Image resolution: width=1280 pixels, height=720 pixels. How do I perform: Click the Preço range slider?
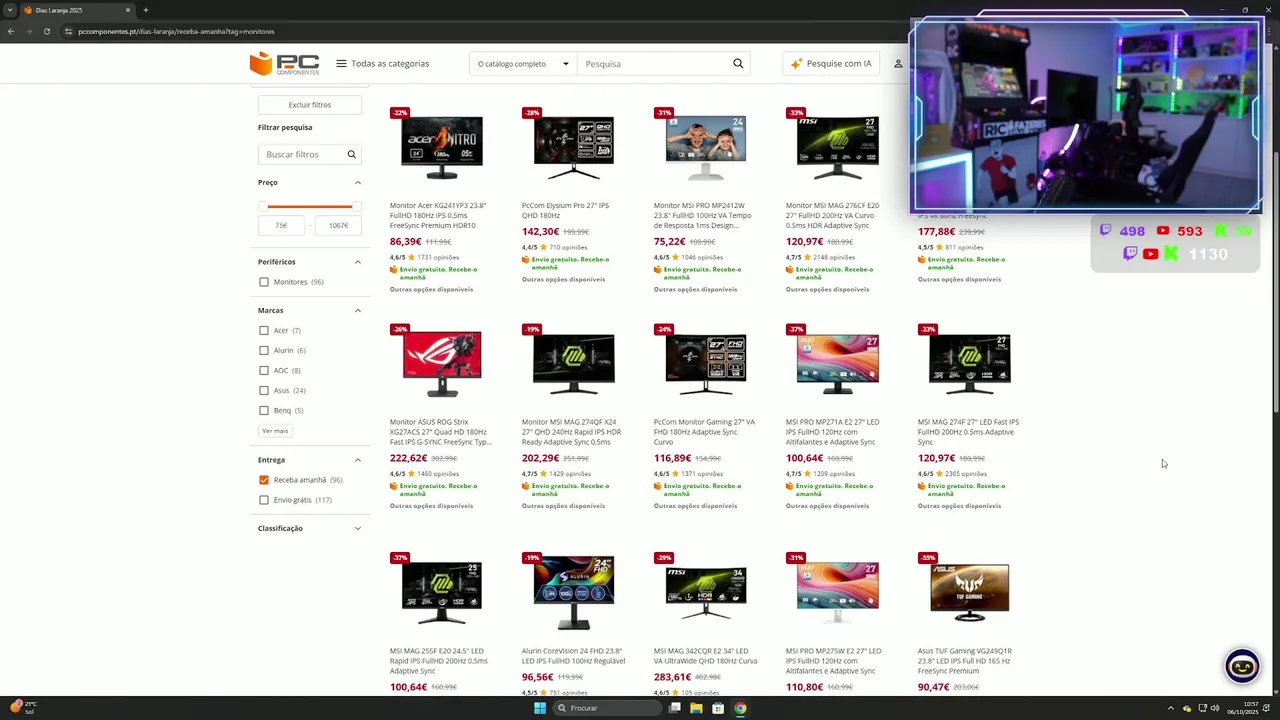[310, 207]
